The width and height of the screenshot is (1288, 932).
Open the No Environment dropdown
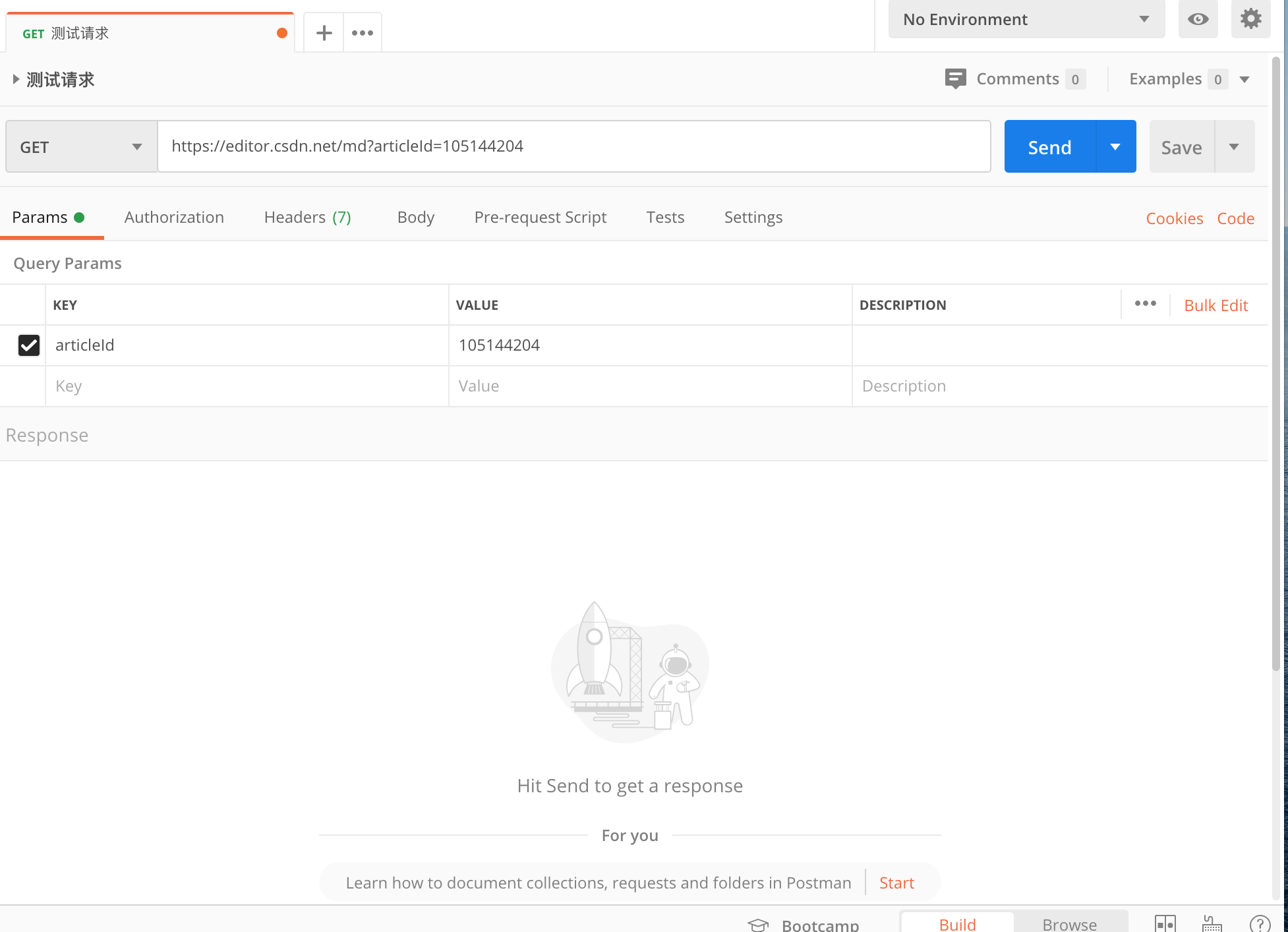point(1026,19)
